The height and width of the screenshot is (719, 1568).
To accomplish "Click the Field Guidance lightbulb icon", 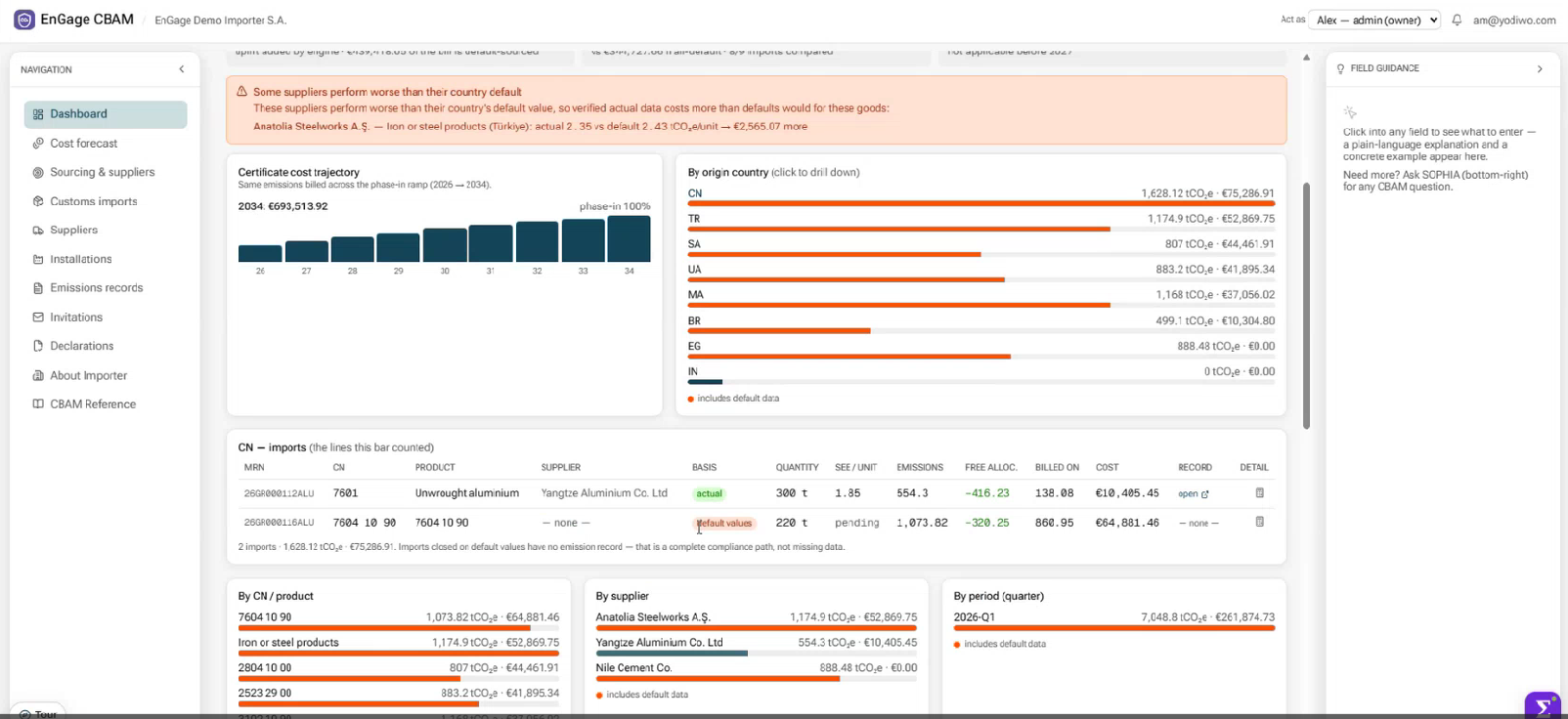I will point(1341,68).
